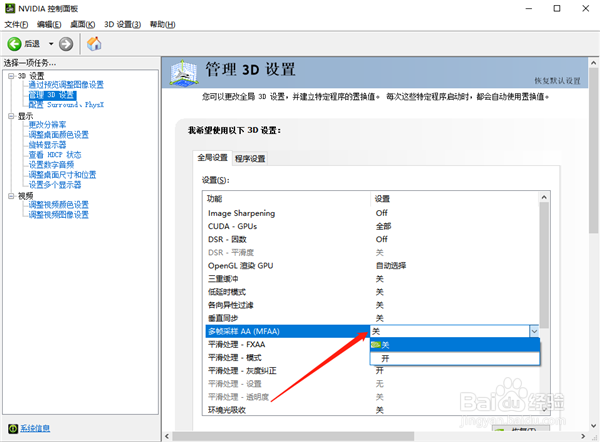Choose 关 option in MFAA dropdown list
Screen dimensions: 600x442
455,345
